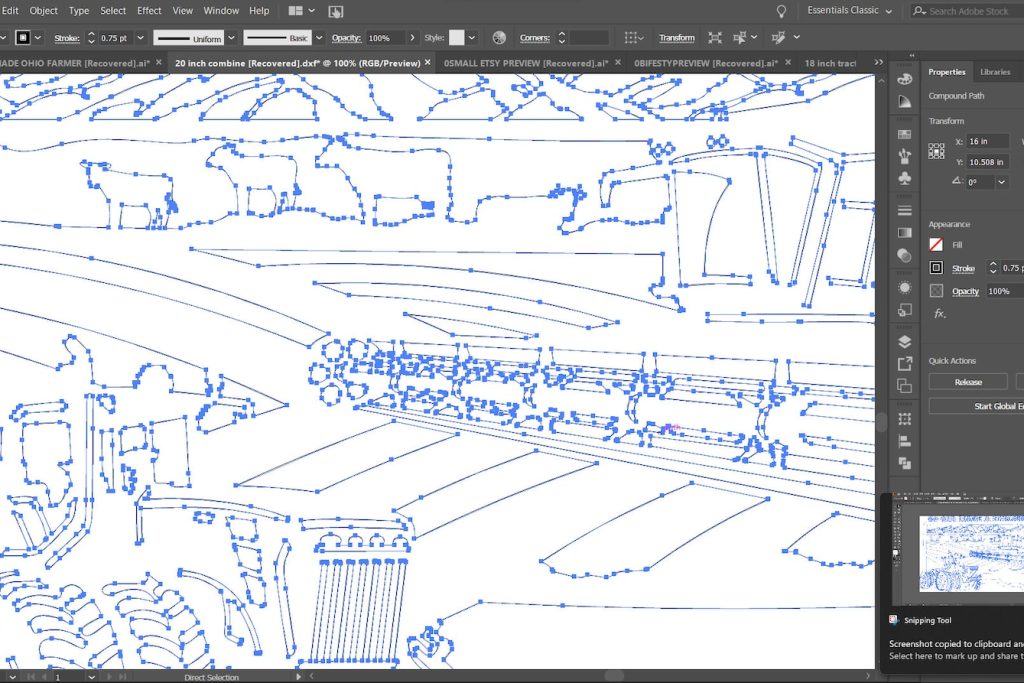Viewport: 1024px width, 683px height.
Task: Open the Gradient panel icon
Action: tap(905, 233)
